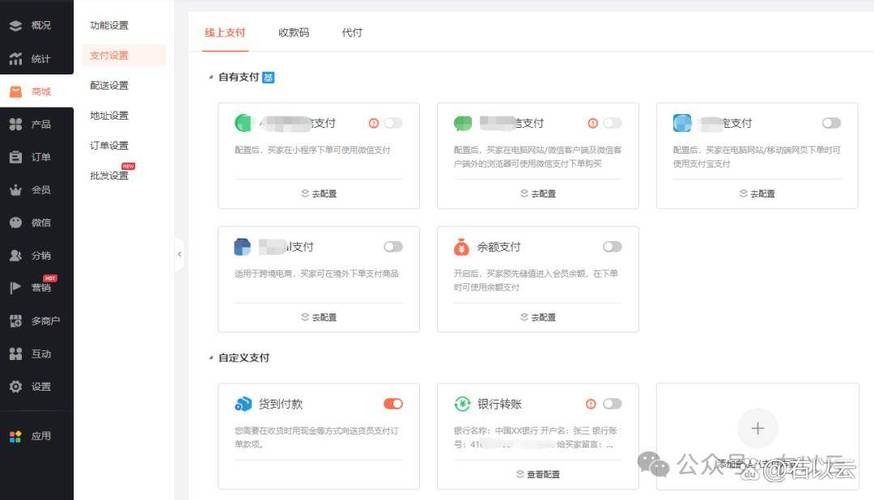Open the 应用 apps colorful grid icon

click(16, 436)
